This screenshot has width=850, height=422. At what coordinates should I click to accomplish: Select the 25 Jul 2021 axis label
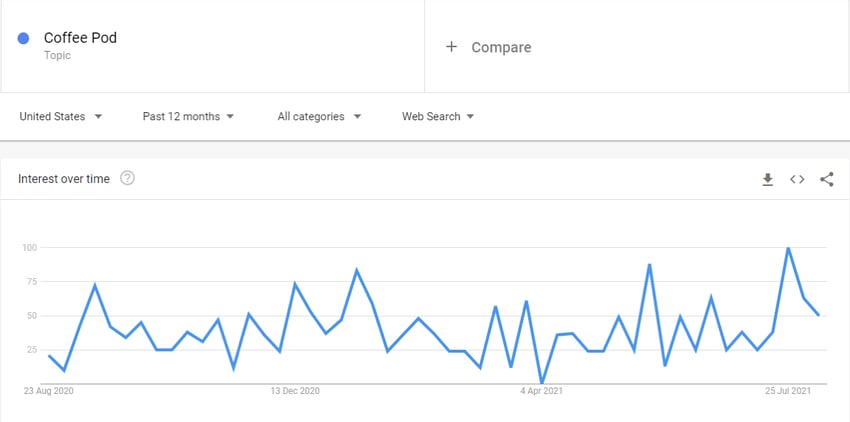coord(788,391)
